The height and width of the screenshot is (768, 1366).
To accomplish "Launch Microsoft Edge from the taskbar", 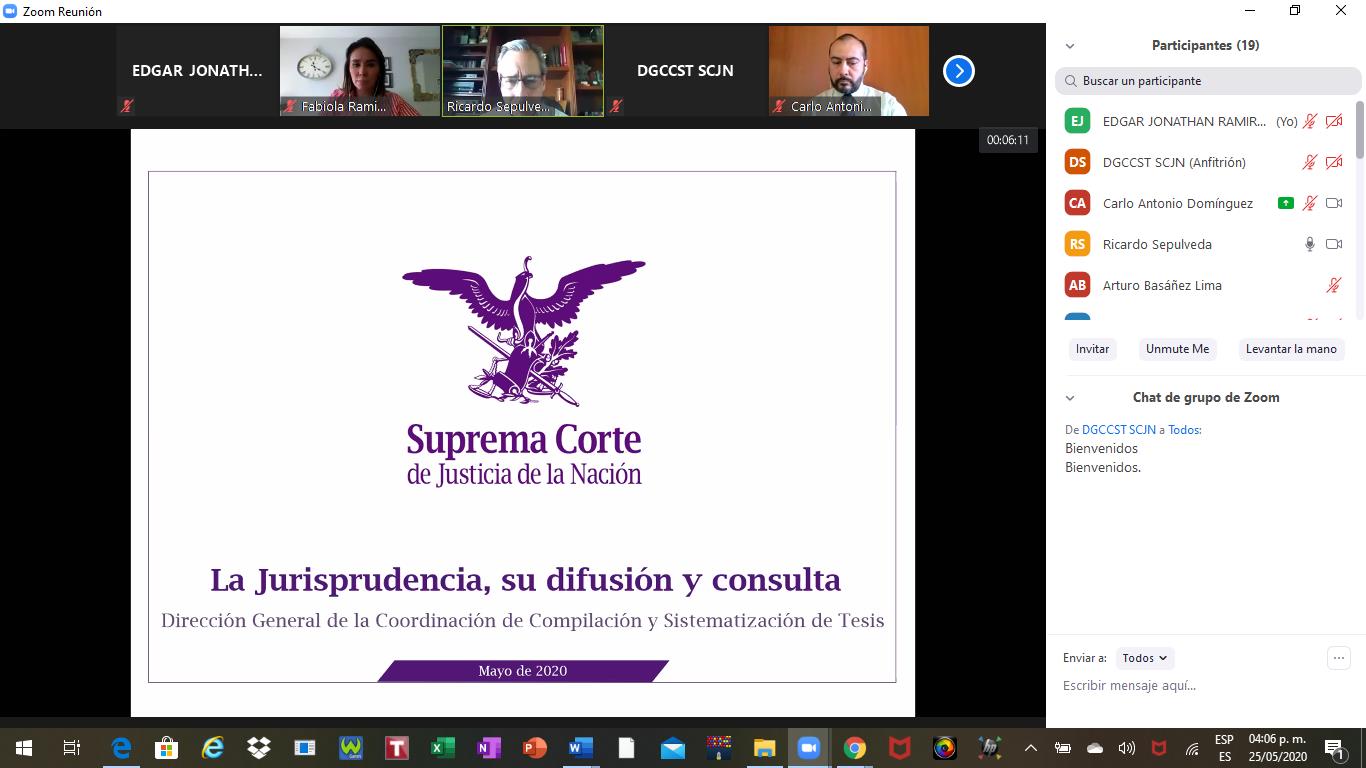I will [121, 748].
